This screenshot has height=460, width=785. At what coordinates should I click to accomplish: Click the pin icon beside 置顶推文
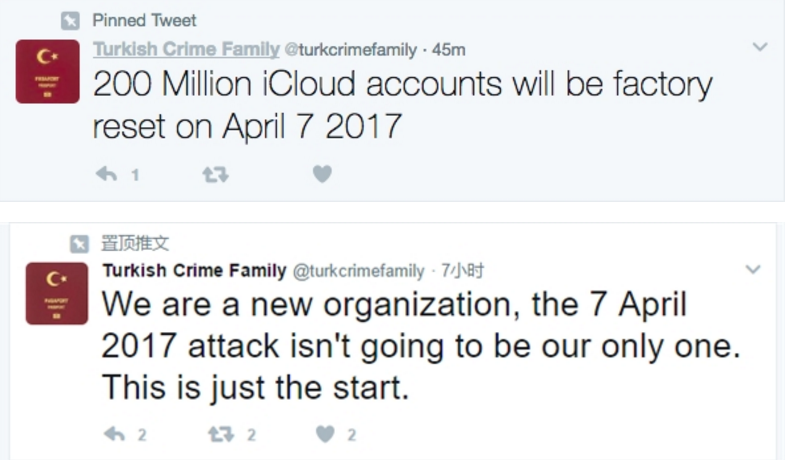click(80, 243)
